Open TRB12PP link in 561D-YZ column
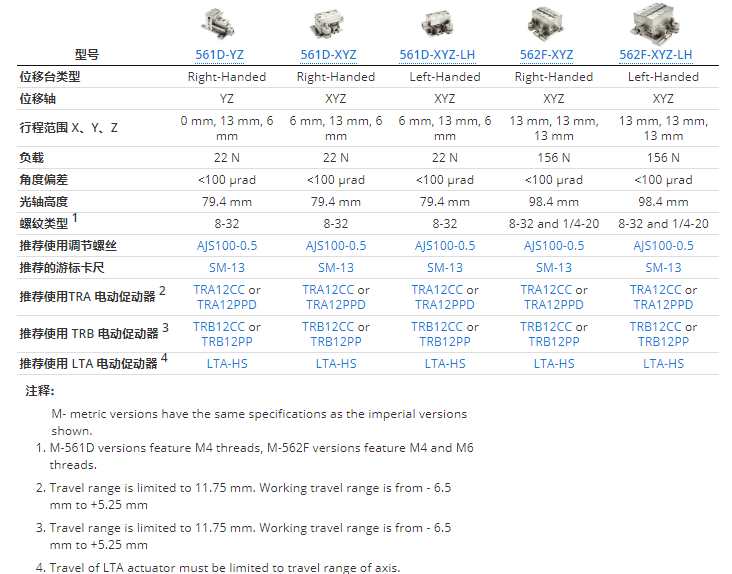Image resolution: width=732 pixels, height=574 pixels. click(x=227, y=342)
